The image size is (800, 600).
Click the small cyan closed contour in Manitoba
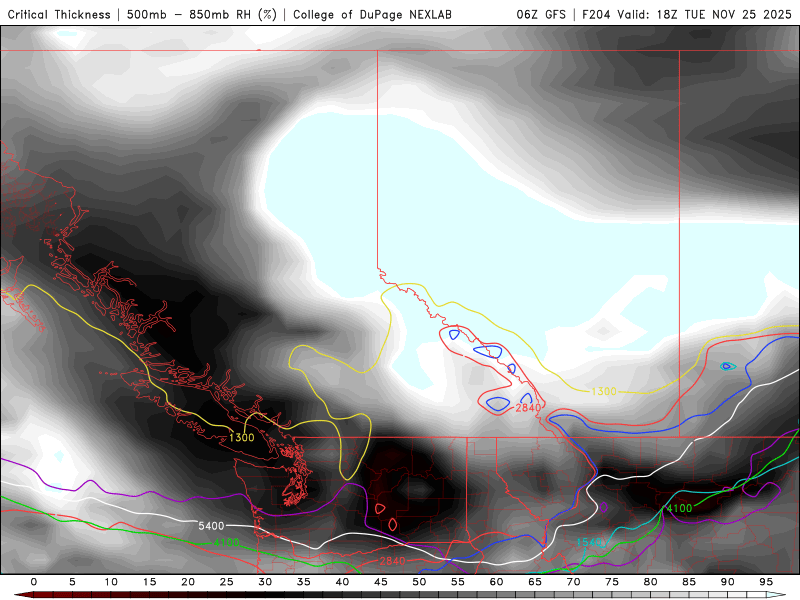coord(728,366)
